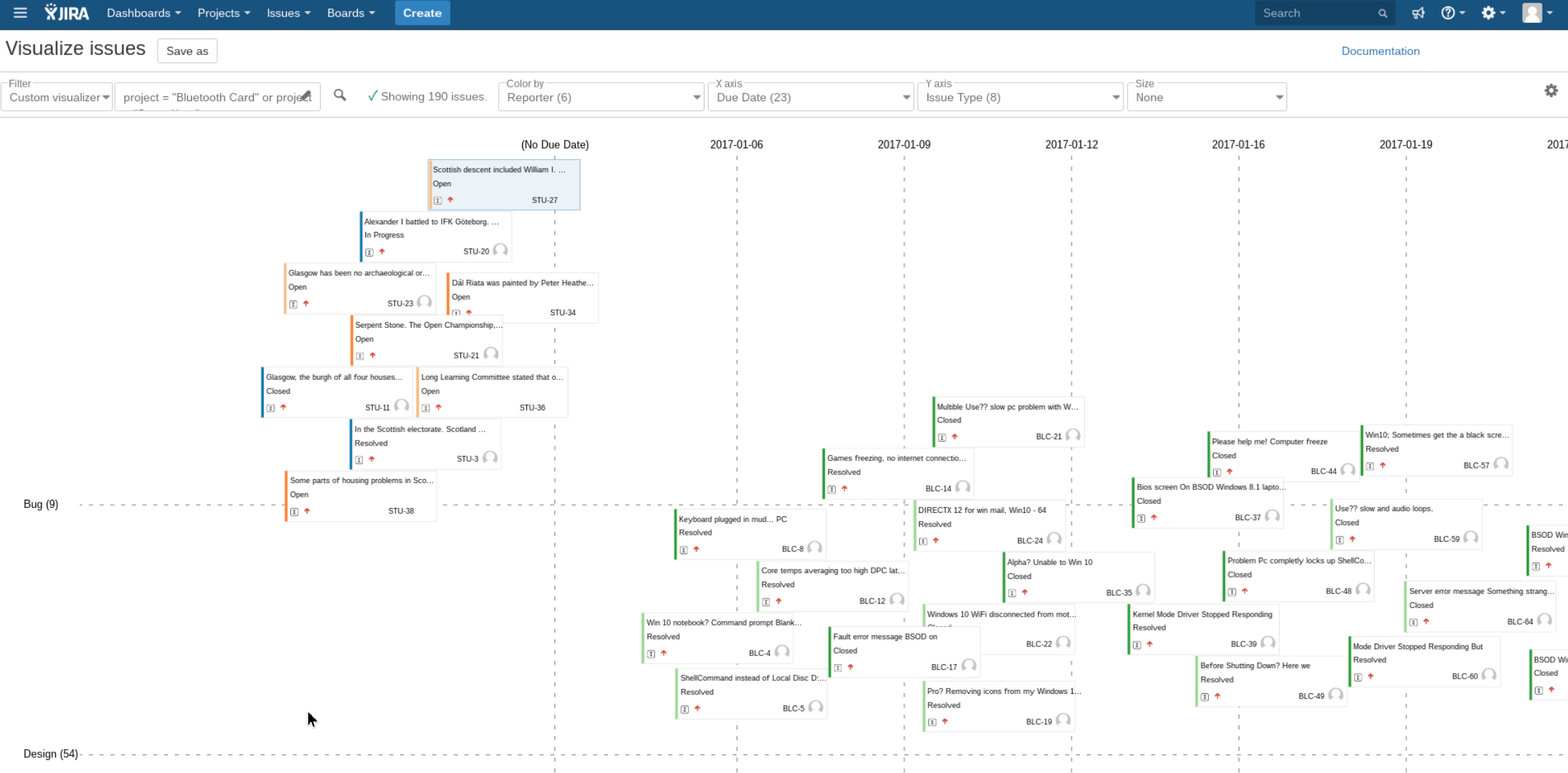
Task: Click the 2017-01-19 axis label
Action: click(x=1406, y=145)
